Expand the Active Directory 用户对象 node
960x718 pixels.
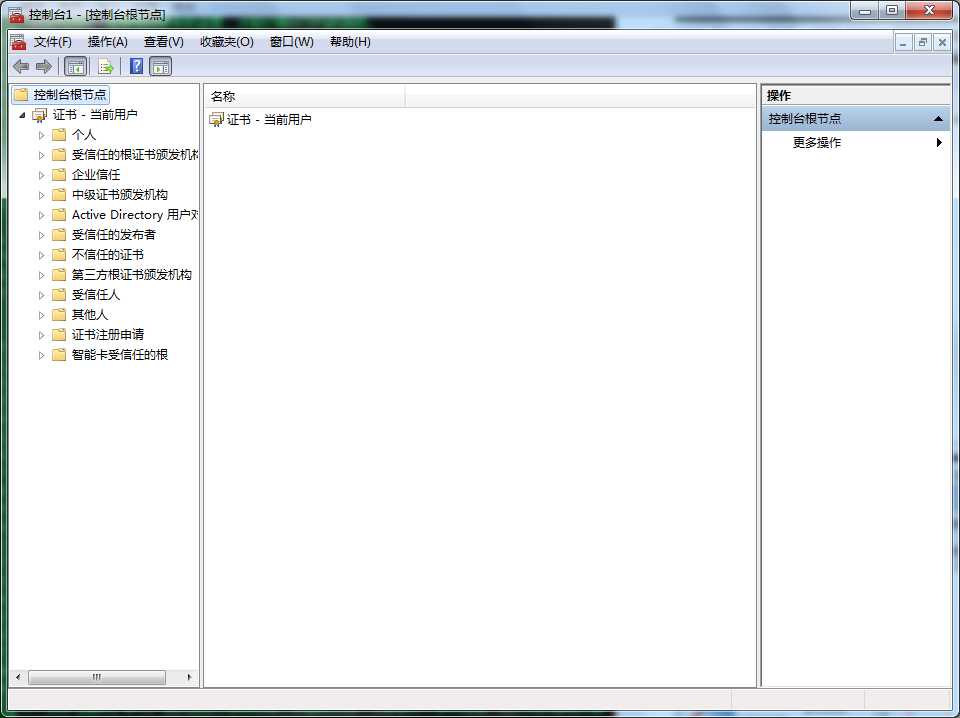pyautogui.click(x=42, y=215)
